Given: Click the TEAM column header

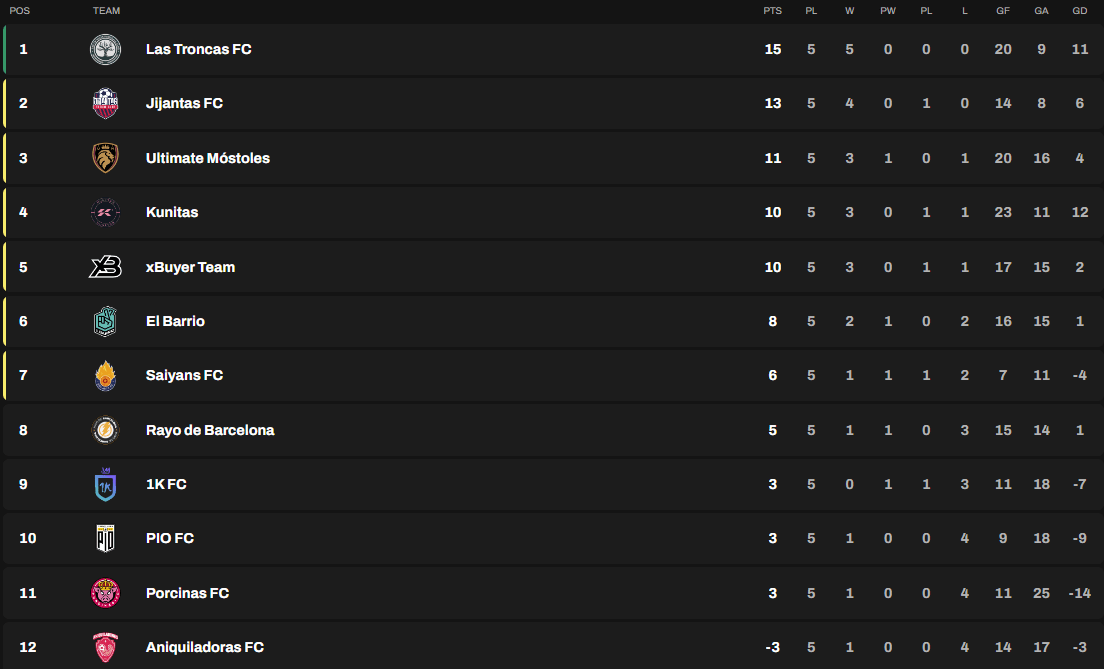Looking at the screenshot, I should coord(106,11).
